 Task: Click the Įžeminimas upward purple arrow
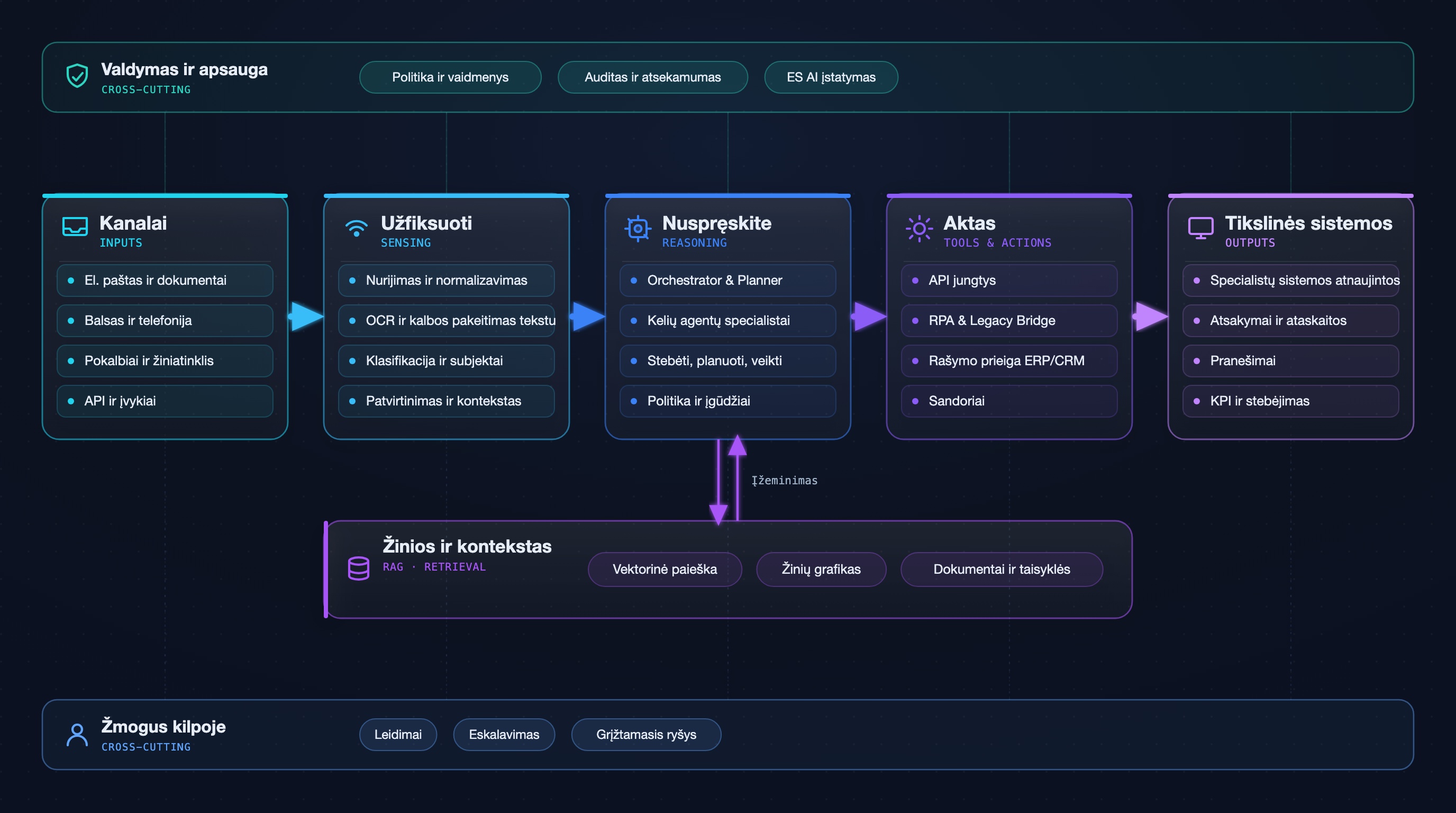tap(737, 478)
